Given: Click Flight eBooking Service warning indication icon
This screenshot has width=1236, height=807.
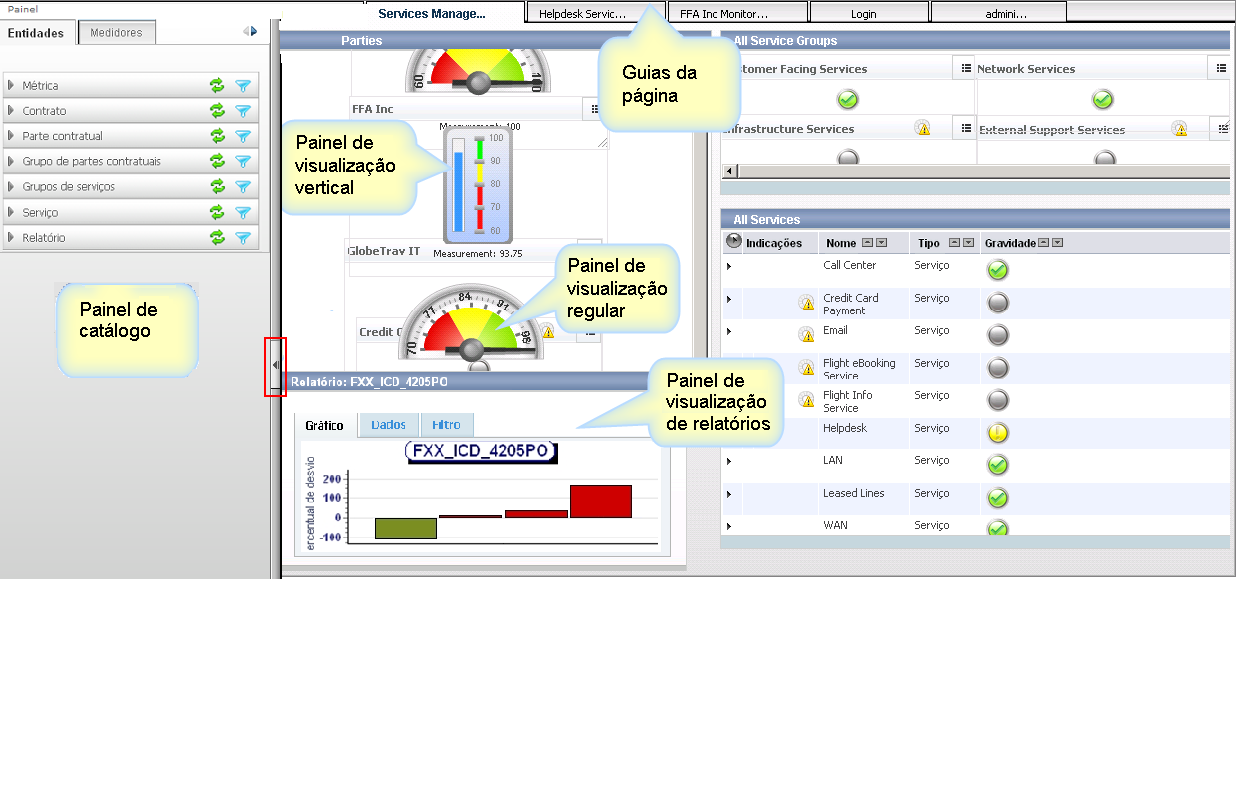Looking at the screenshot, I should coord(806,368).
